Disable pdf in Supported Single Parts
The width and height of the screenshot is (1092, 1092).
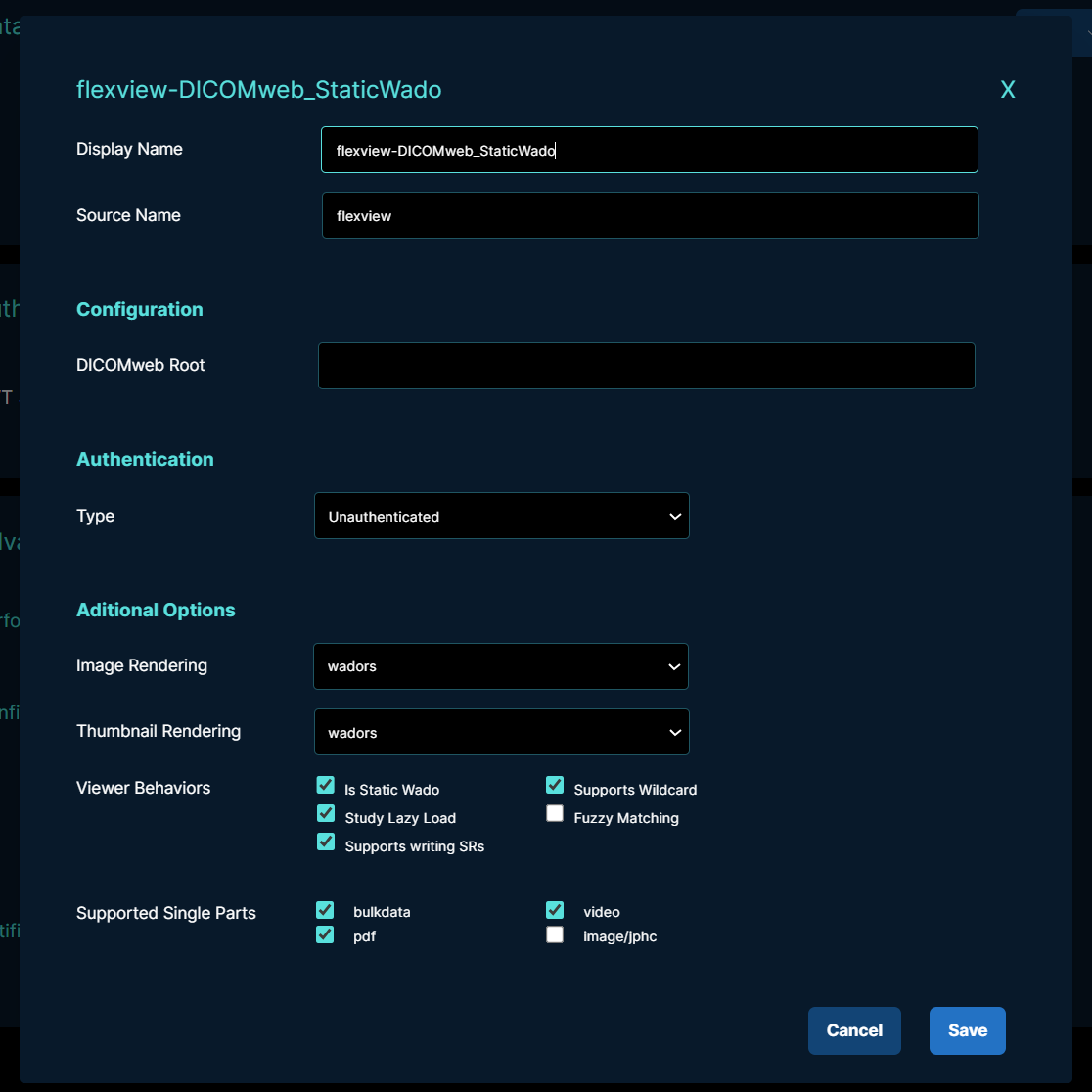click(x=325, y=934)
